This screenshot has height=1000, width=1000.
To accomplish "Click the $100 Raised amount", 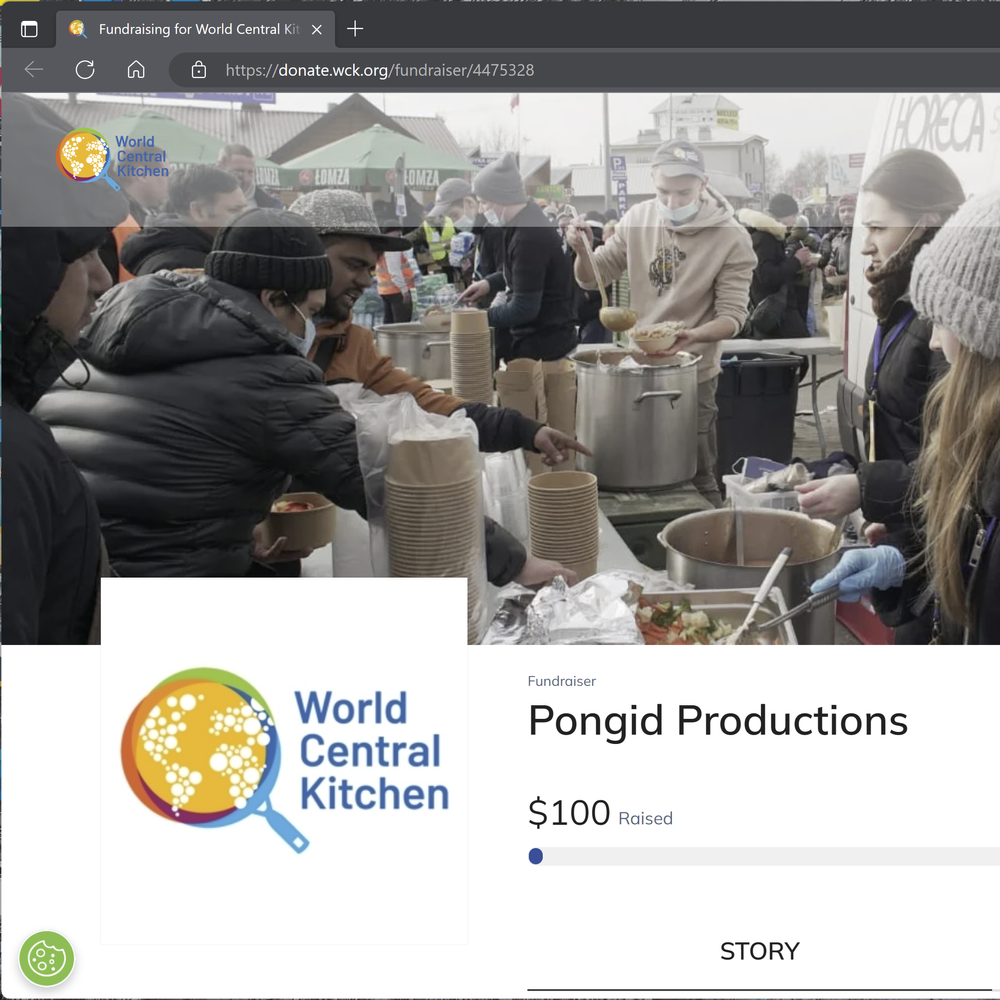I will pos(600,813).
